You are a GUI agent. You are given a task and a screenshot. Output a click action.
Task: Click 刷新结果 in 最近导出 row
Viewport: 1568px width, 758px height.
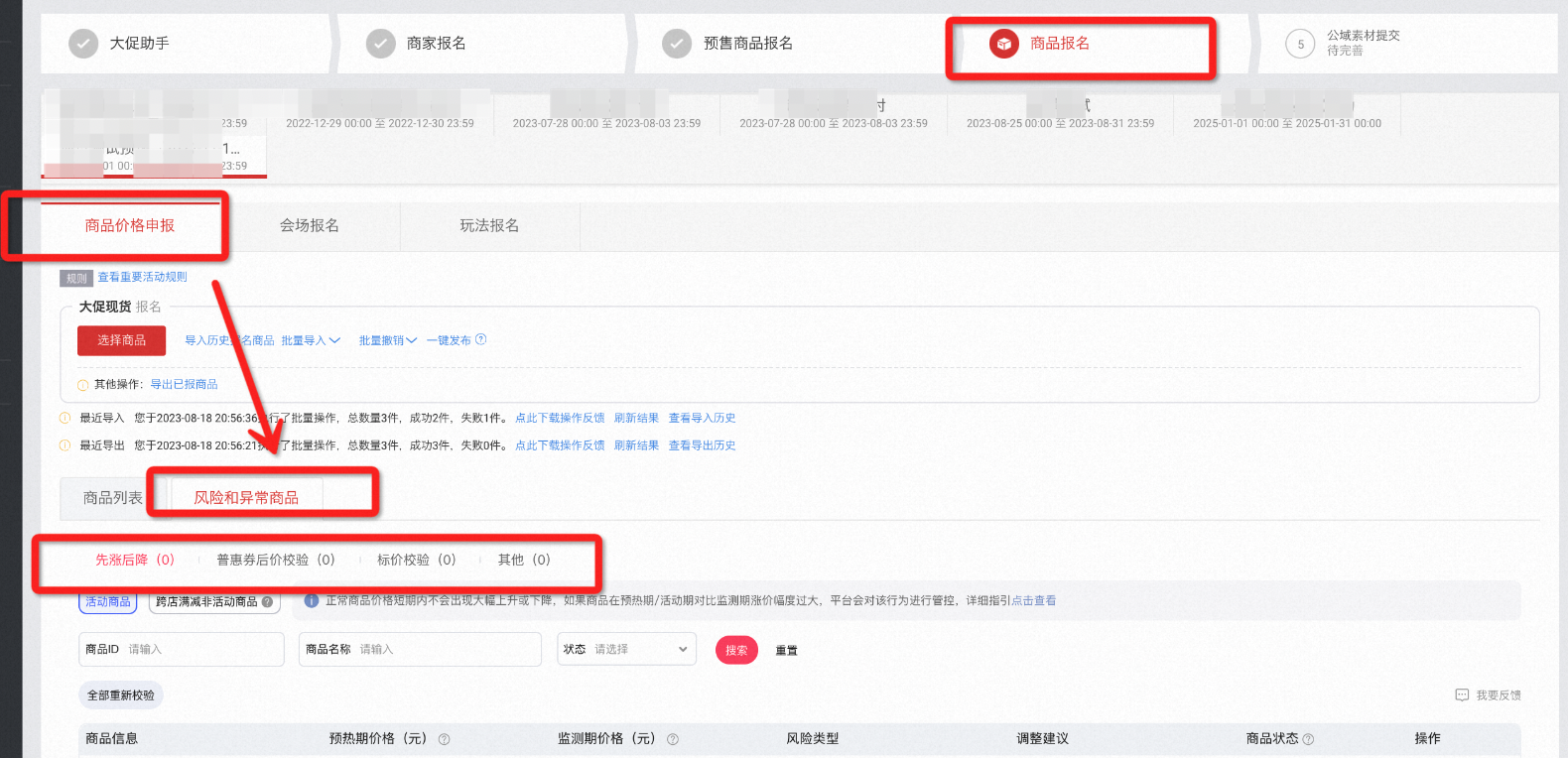[636, 445]
